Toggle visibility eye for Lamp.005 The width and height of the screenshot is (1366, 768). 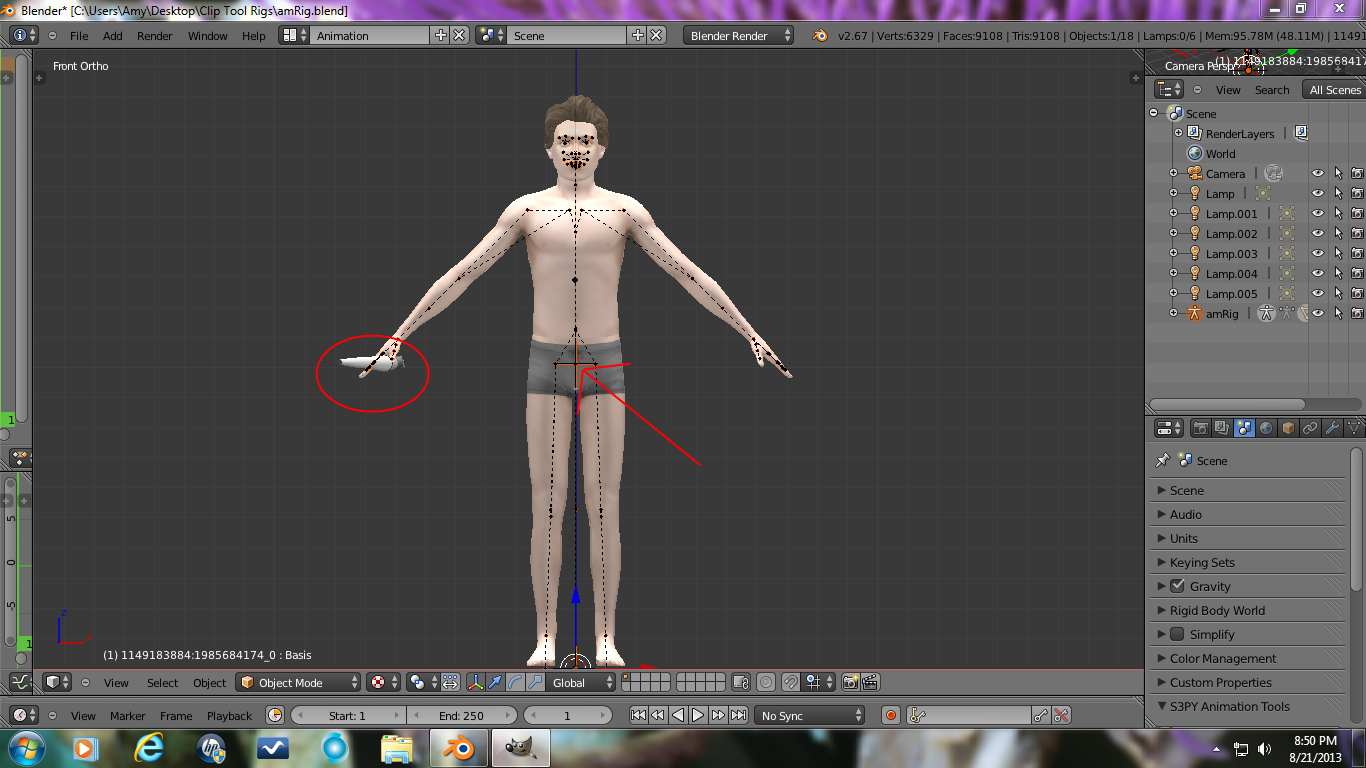click(x=1318, y=293)
